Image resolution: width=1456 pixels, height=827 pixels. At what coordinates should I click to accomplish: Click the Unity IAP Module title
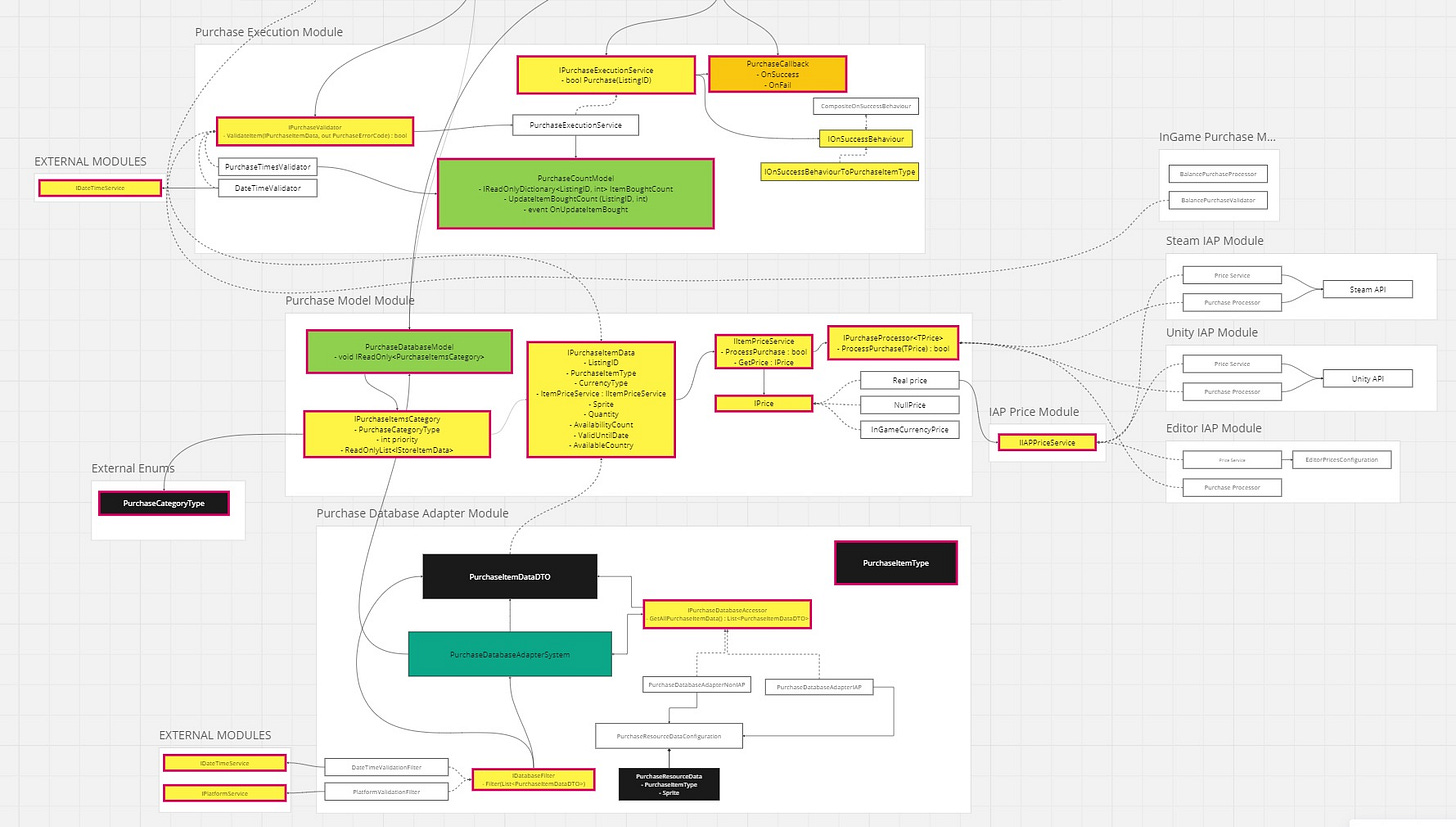point(1212,332)
